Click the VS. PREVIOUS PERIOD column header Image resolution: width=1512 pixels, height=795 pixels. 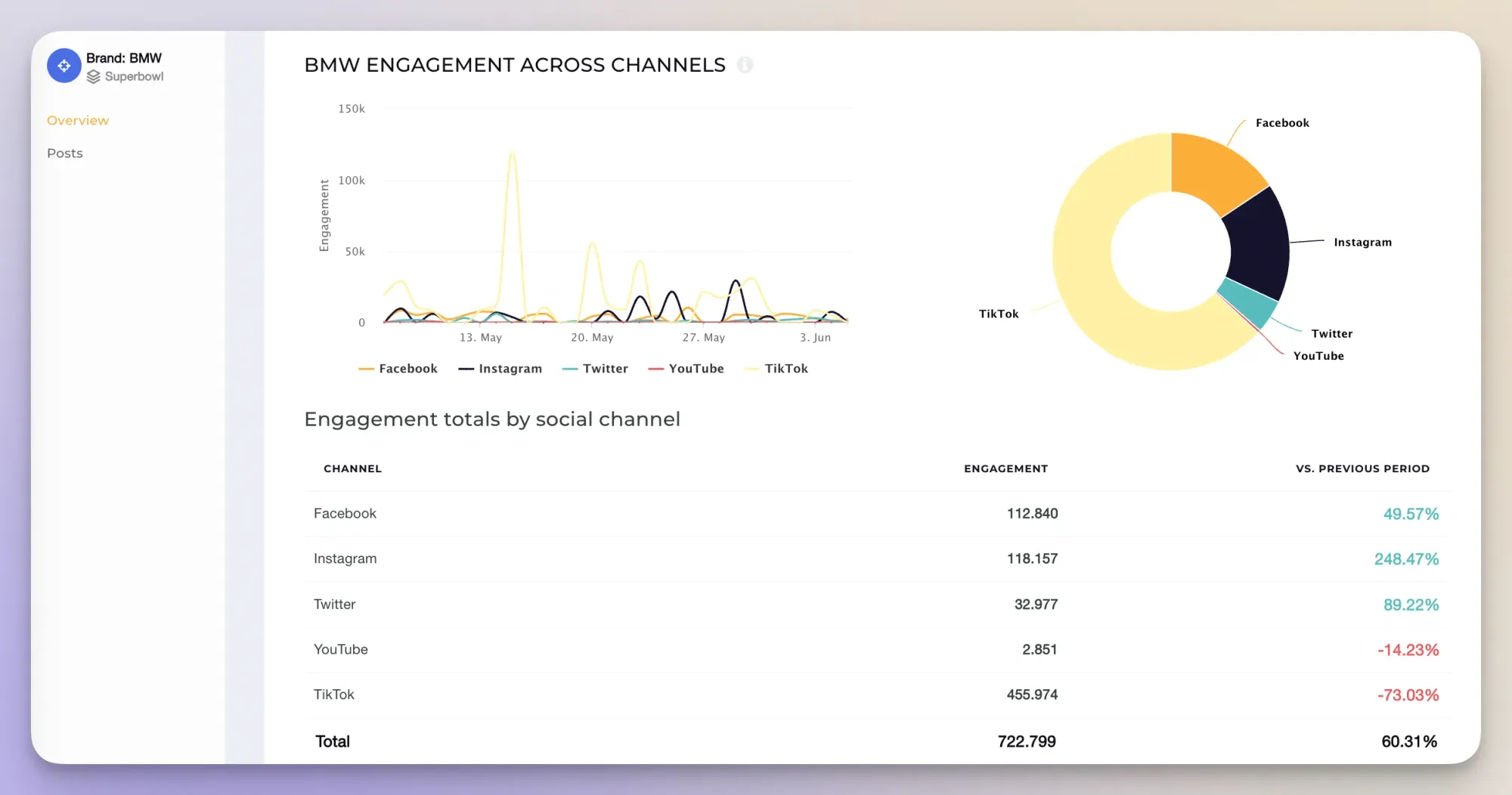[1362, 469]
